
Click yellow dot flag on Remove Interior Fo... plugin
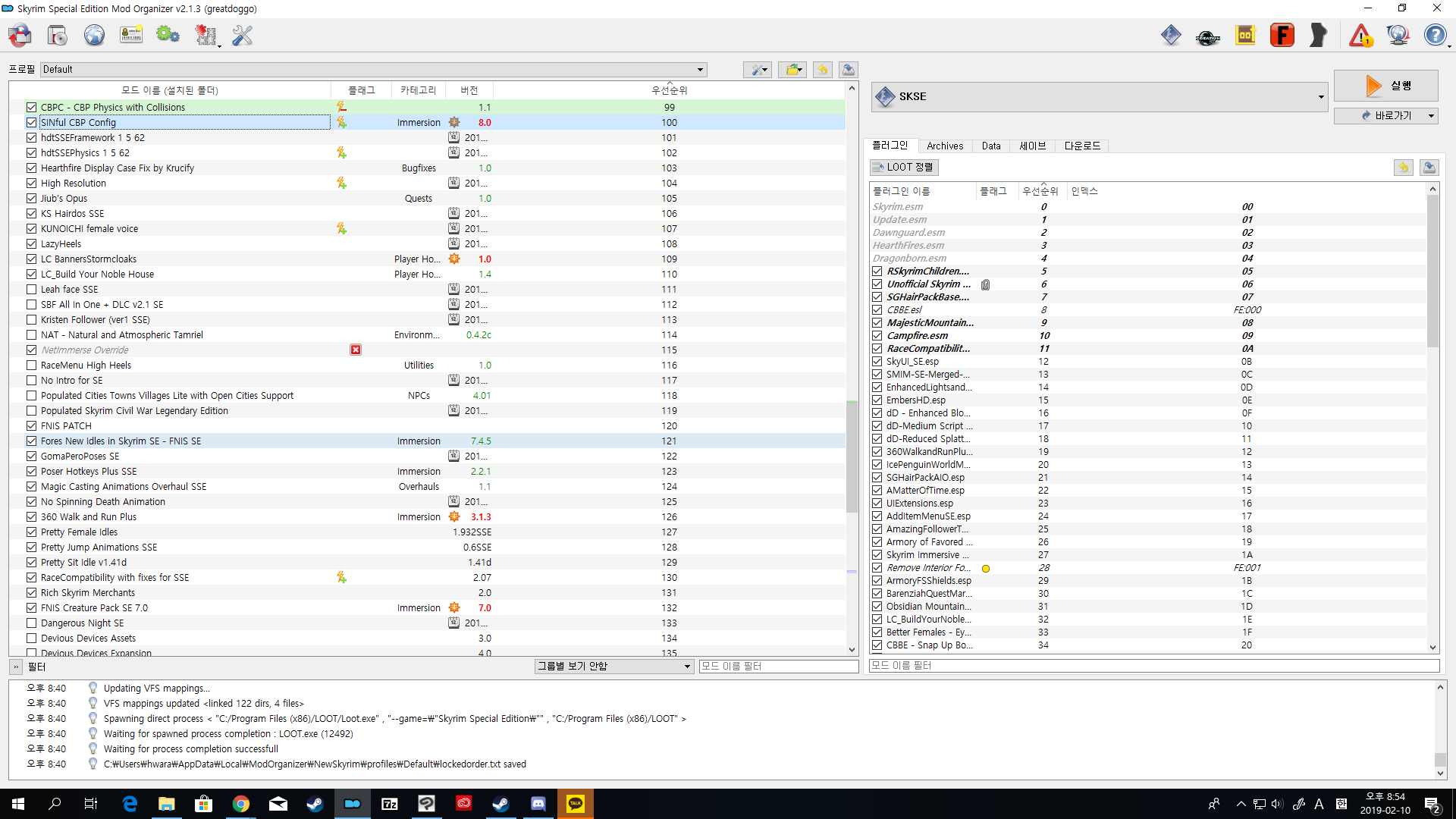click(986, 568)
